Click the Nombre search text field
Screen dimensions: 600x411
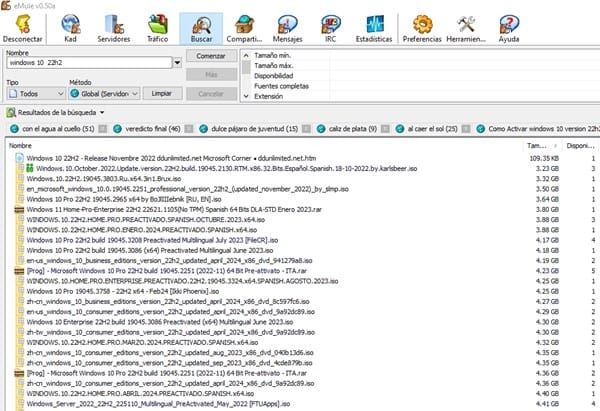[x=89, y=63]
